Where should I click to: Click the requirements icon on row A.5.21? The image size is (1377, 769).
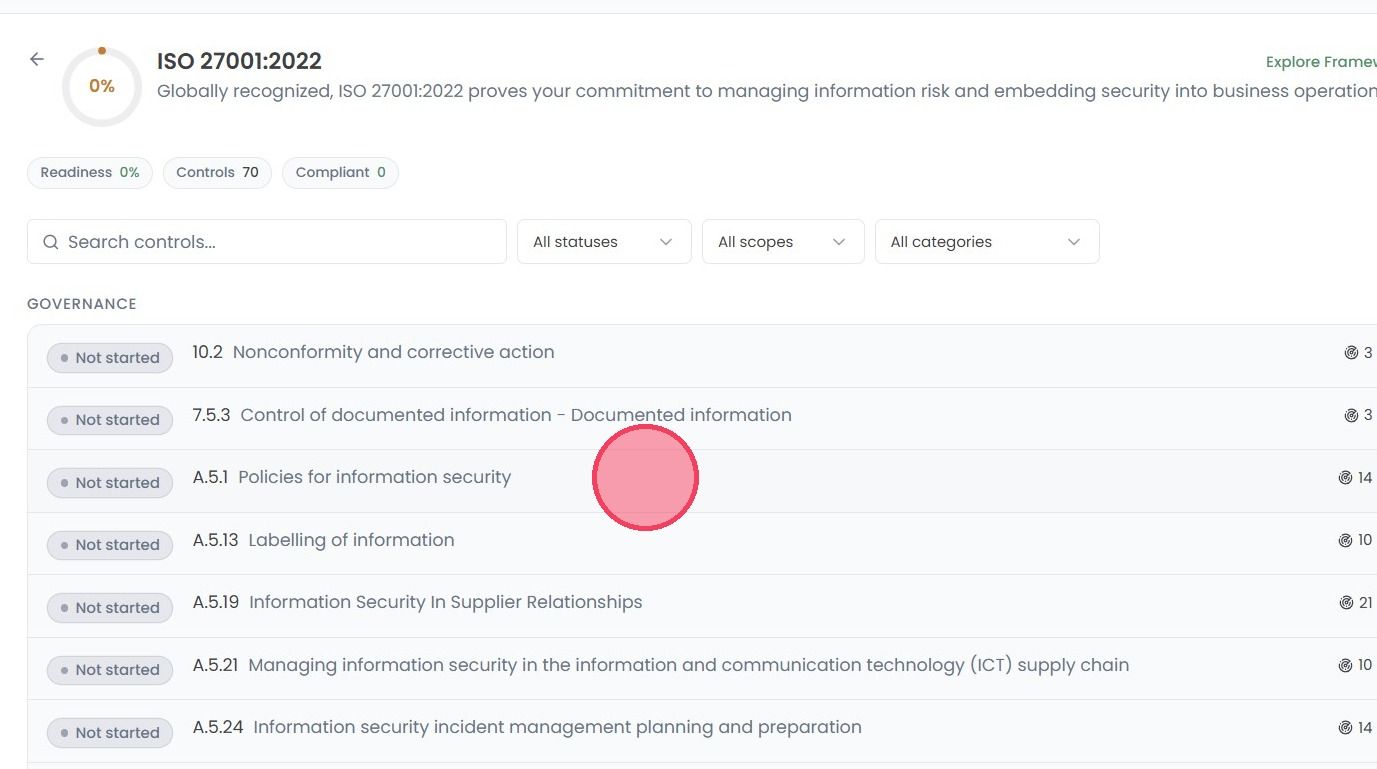[1345, 665]
